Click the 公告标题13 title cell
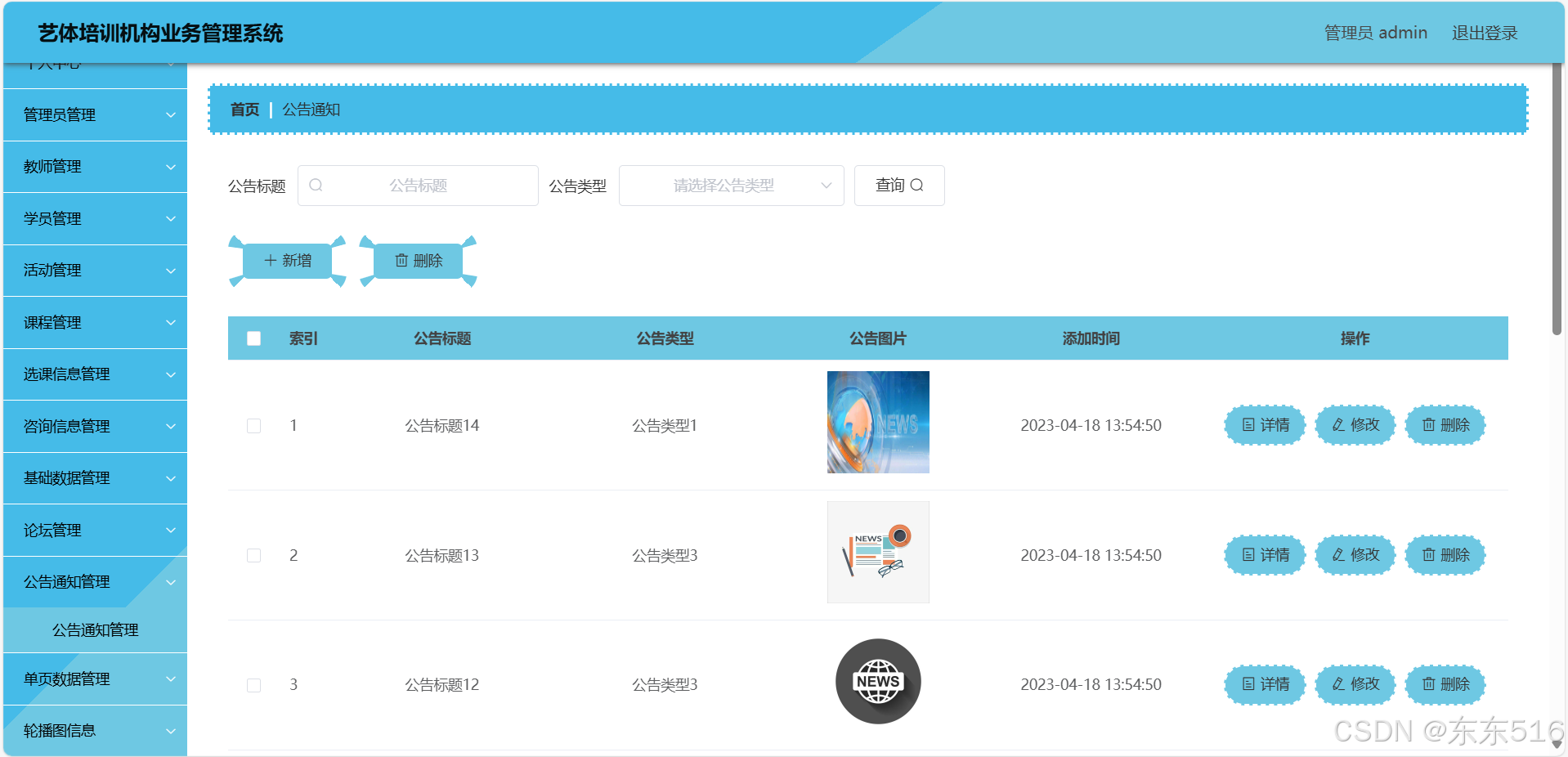 tap(442, 556)
